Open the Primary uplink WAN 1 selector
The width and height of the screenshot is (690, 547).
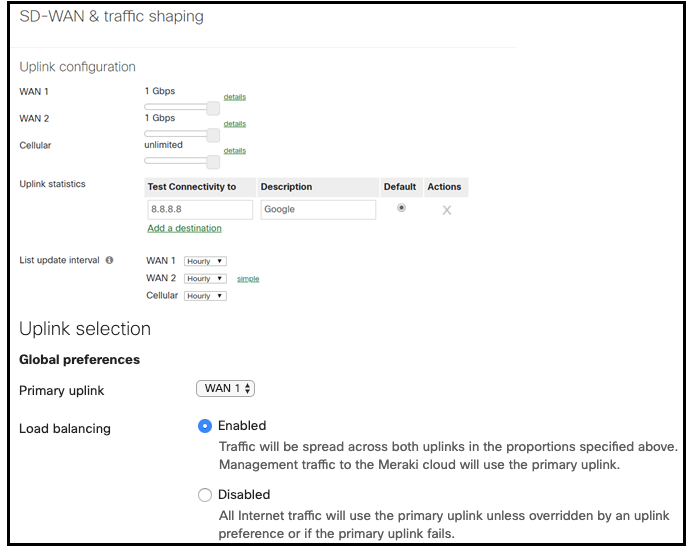pyautogui.click(x=226, y=388)
